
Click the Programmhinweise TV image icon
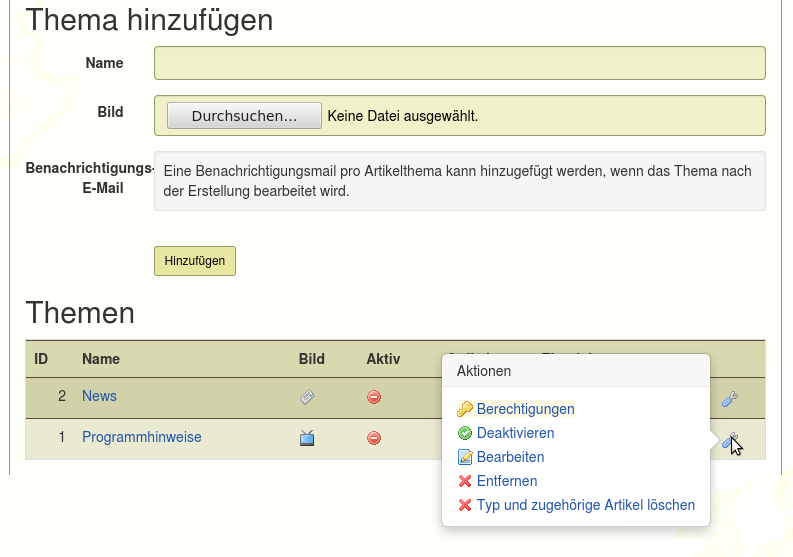307,438
